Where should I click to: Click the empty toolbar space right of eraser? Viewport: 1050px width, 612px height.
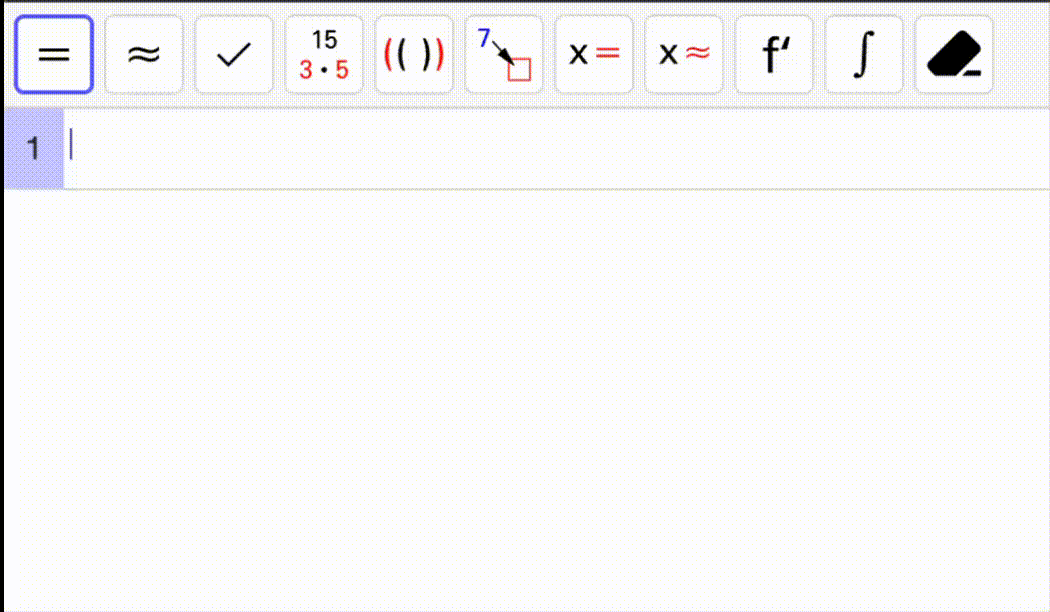point(1020,55)
